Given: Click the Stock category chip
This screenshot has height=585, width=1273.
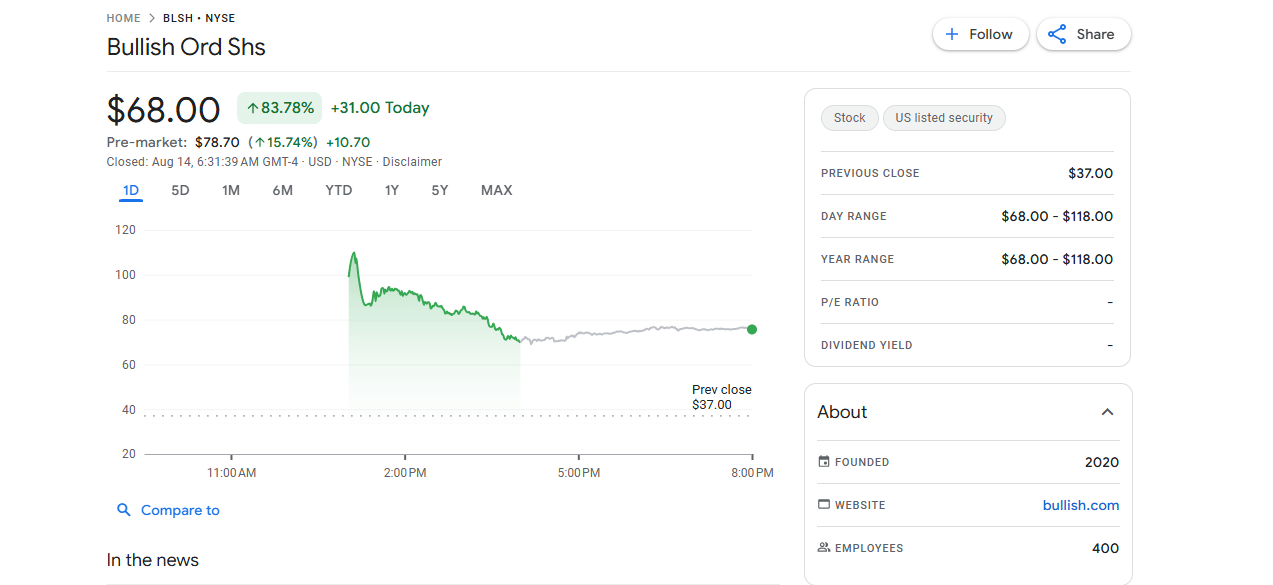Looking at the screenshot, I should tap(849, 118).
